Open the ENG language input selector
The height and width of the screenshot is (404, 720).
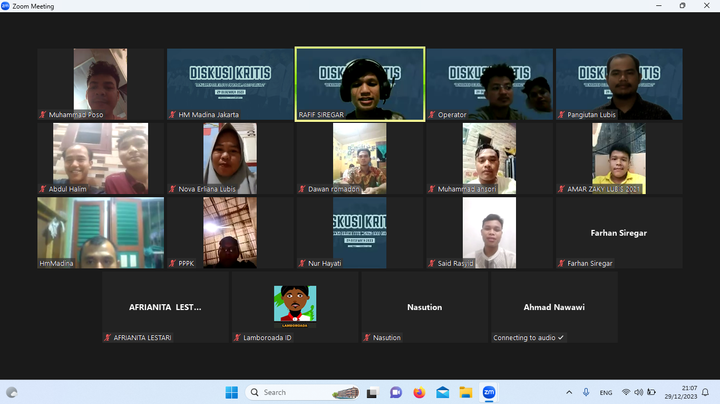[607, 392]
